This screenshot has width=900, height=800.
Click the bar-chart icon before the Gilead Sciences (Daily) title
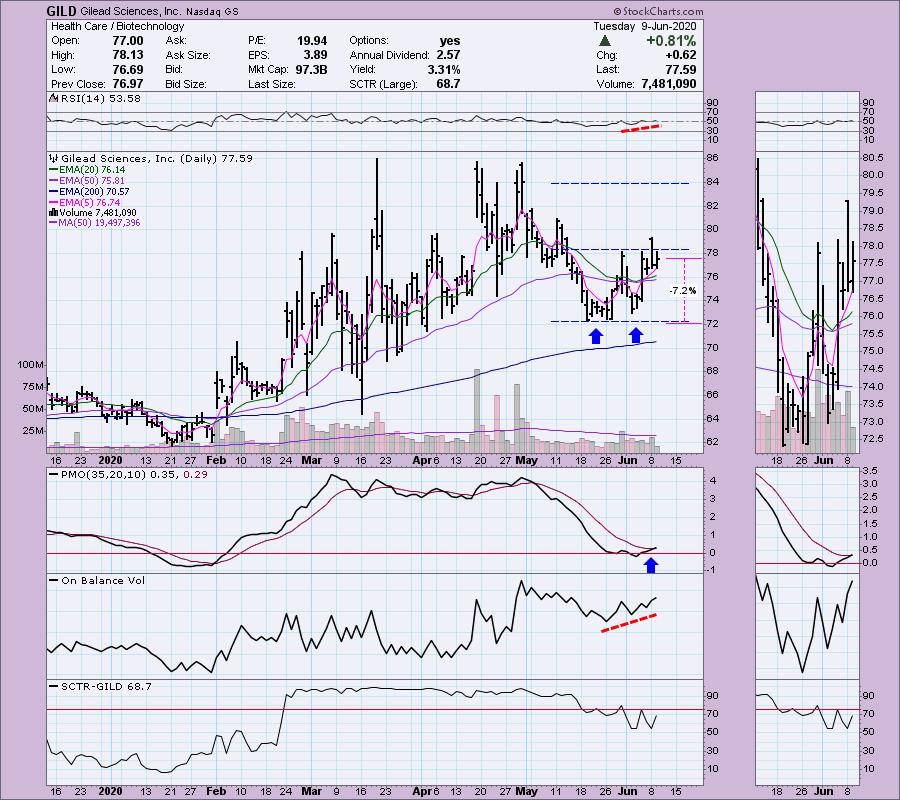point(55,158)
